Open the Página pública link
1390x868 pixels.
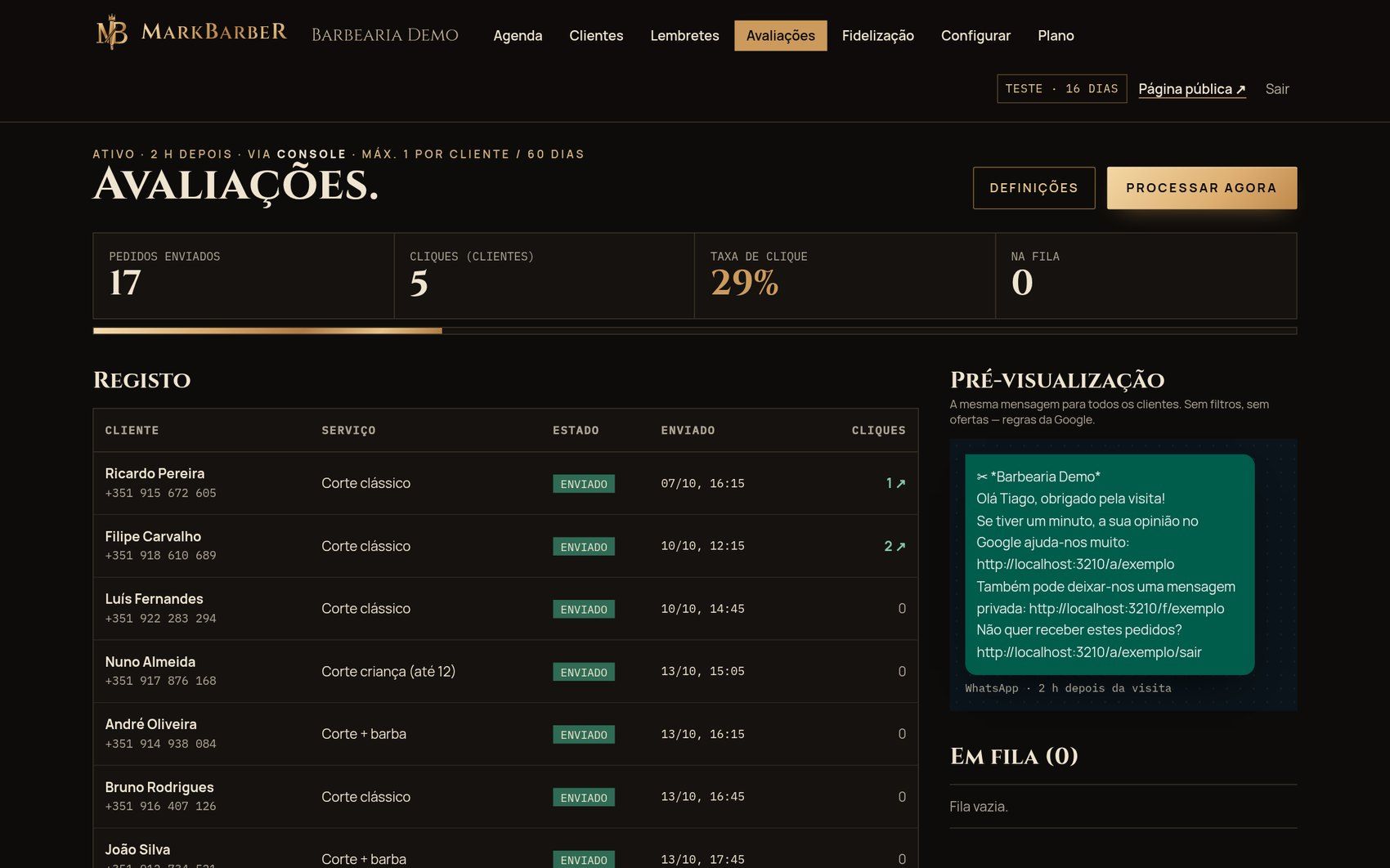pos(1191,89)
